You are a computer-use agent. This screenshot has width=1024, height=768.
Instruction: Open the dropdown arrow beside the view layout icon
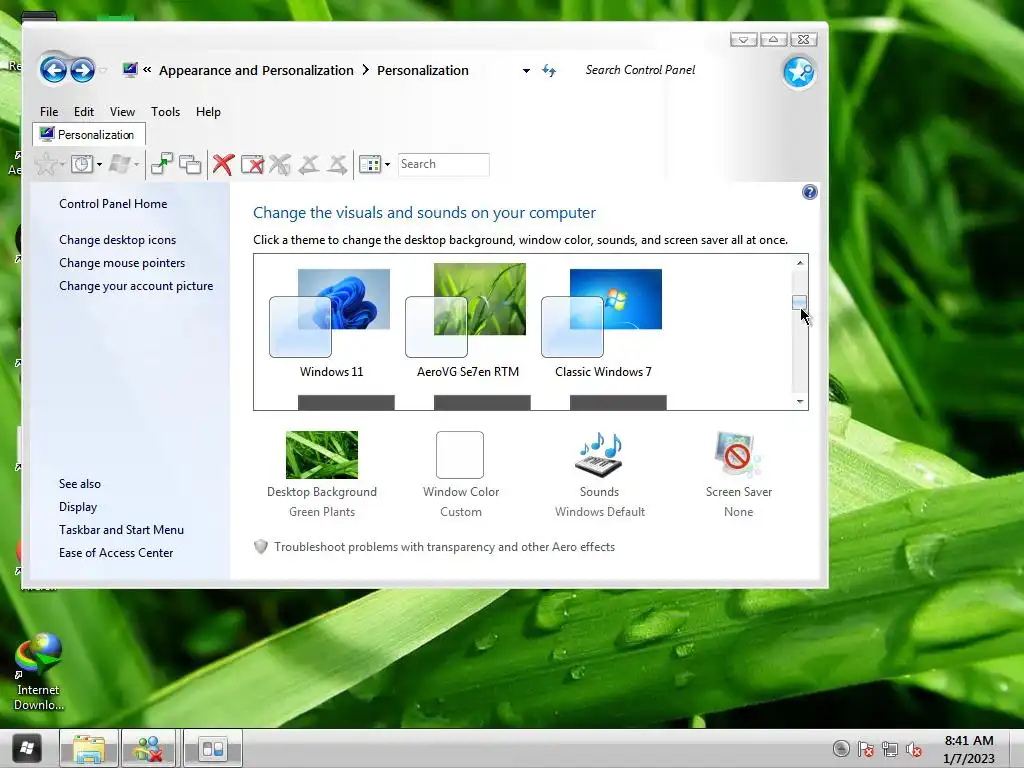(x=387, y=165)
